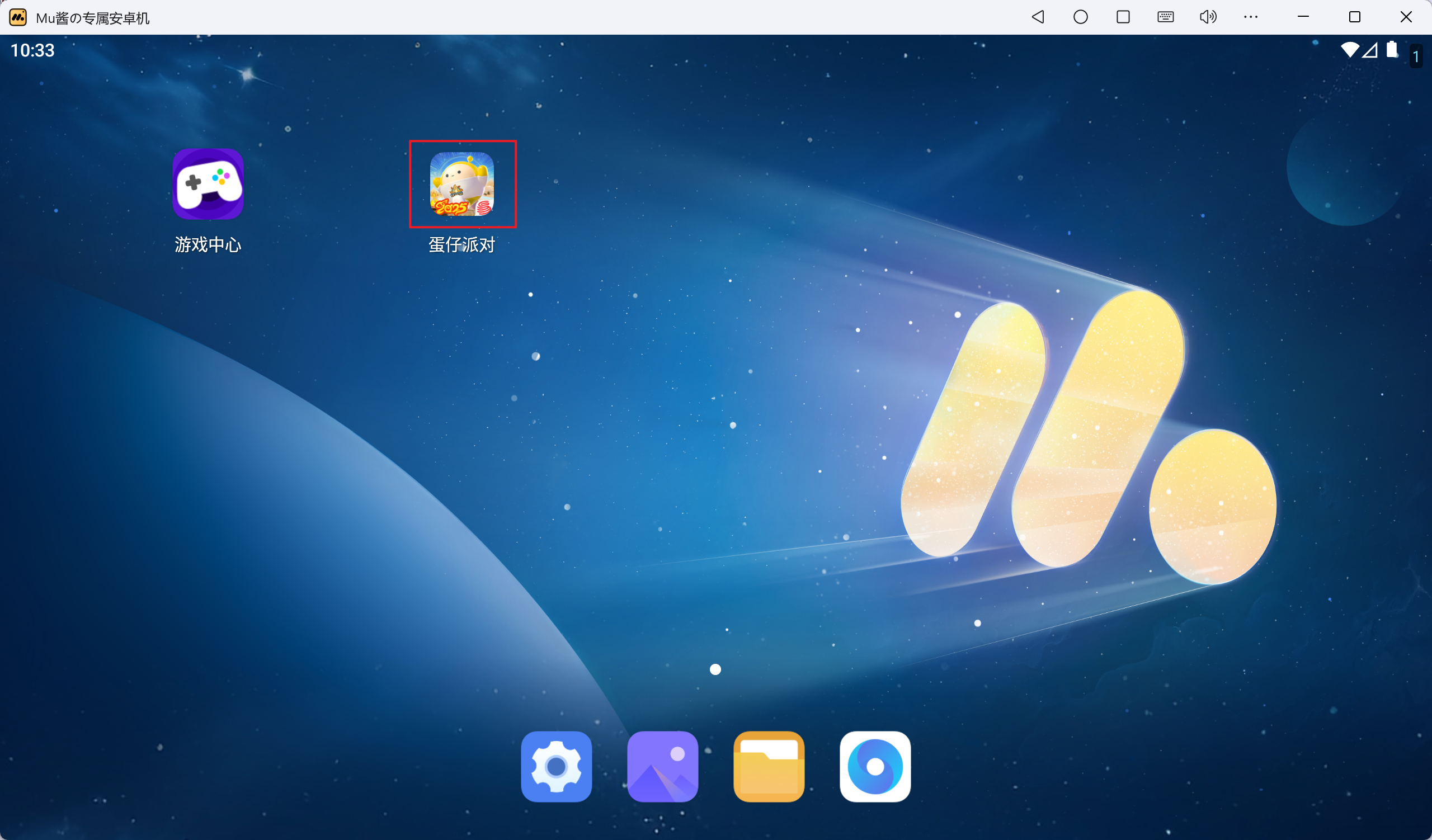The width and height of the screenshot is (1432, 840).
Task: Show recent apps with square button
Action: (x=1123, y=17)
